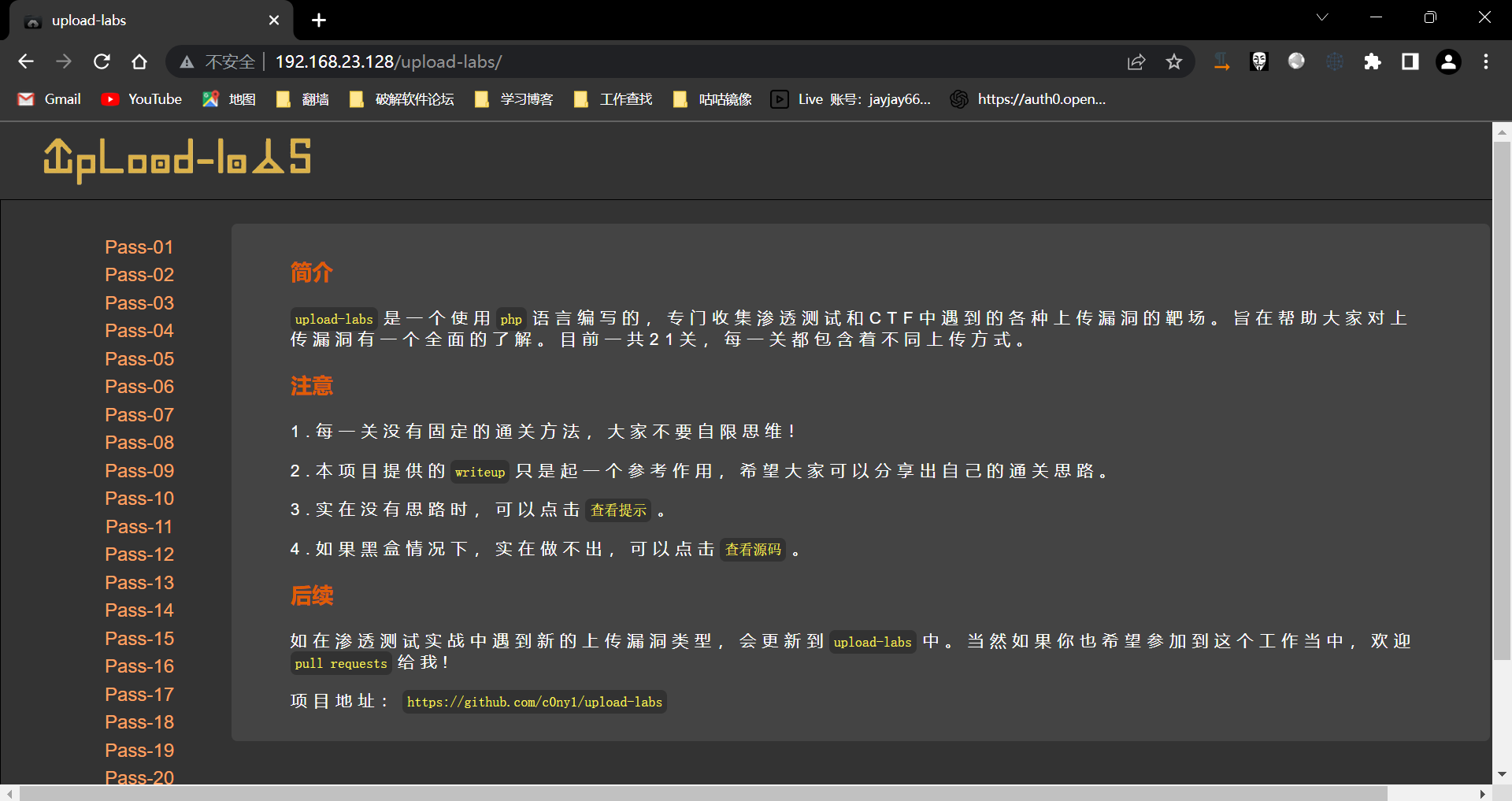Open Chrome's three-dot menu
1512x801 pixels.
1486,61
